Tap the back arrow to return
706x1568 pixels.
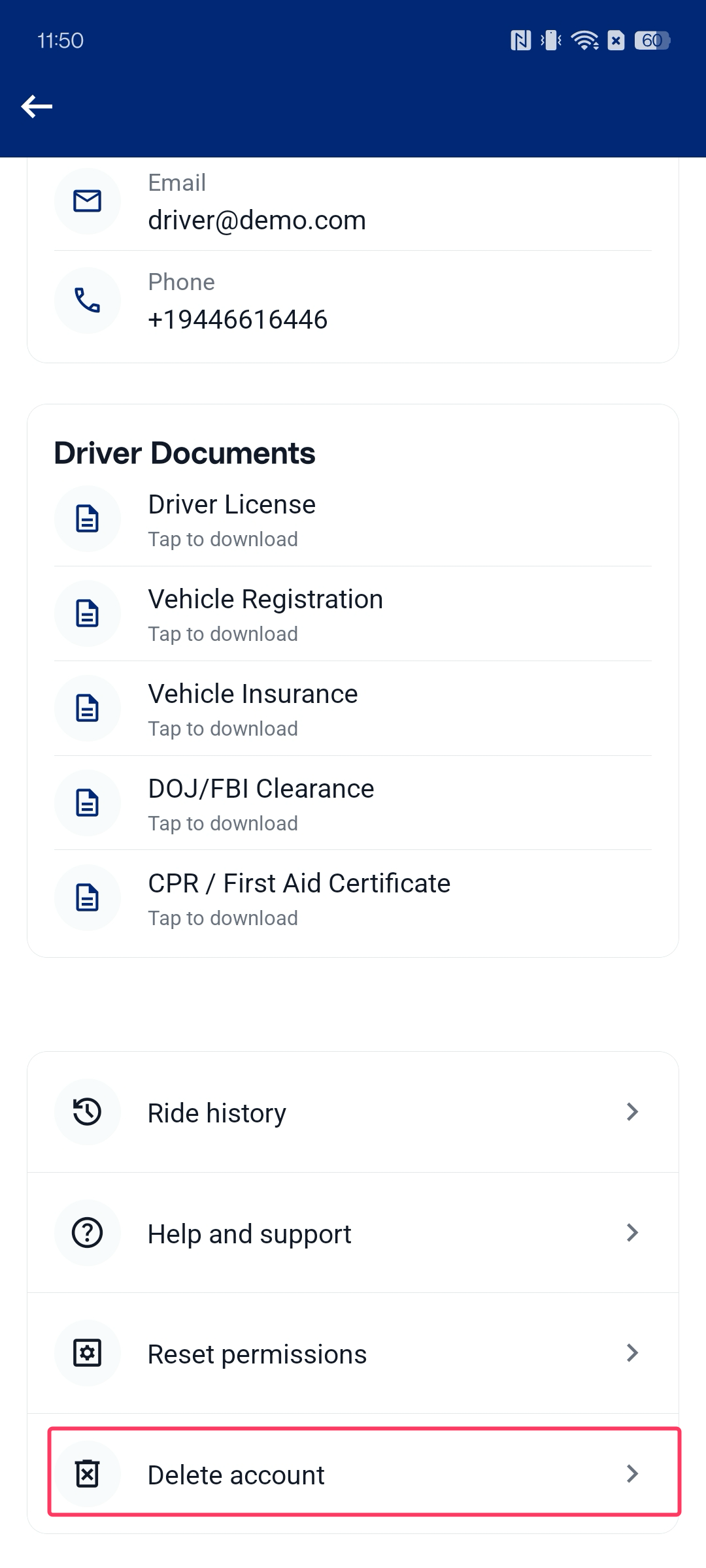[37, 105]
